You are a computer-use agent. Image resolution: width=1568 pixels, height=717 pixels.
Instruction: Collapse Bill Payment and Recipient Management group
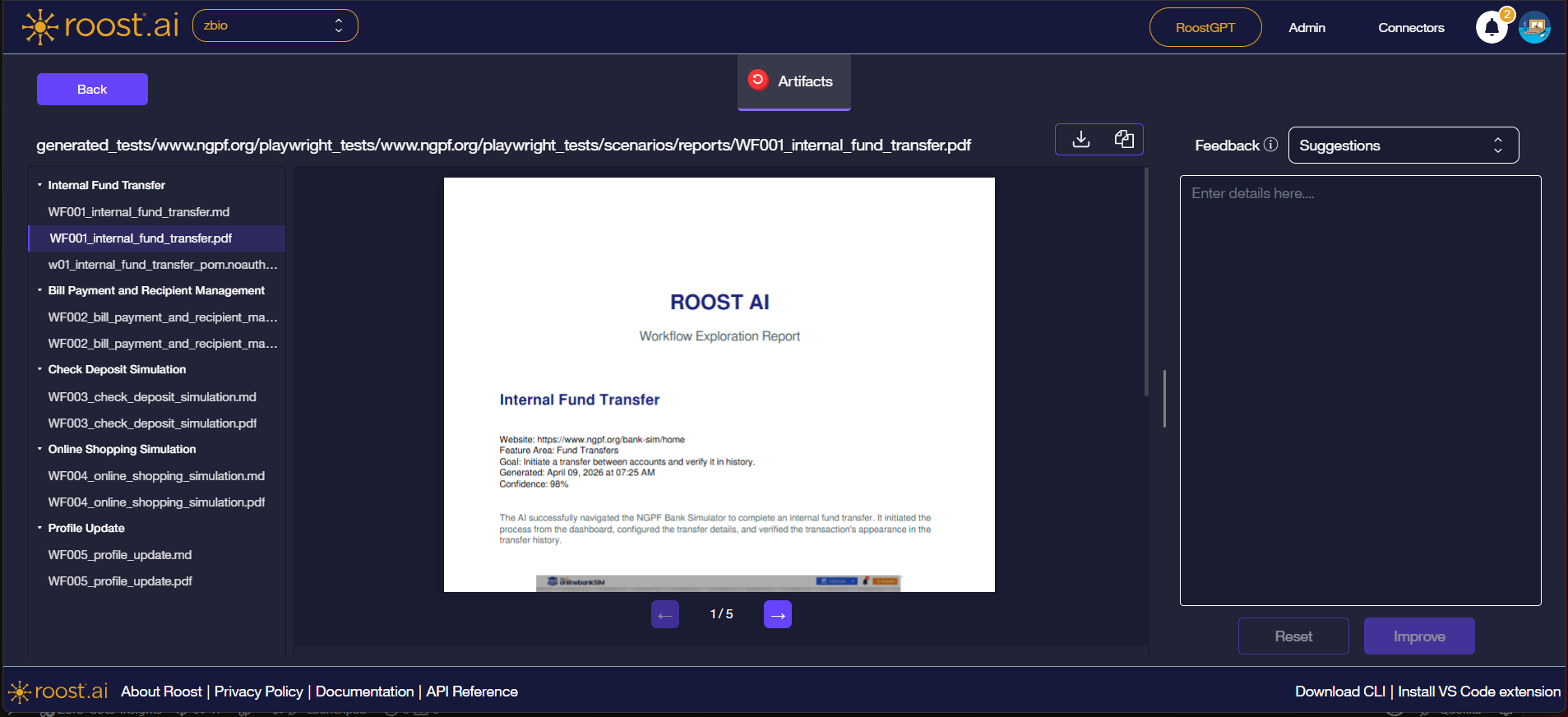click(x=39, y=290)
